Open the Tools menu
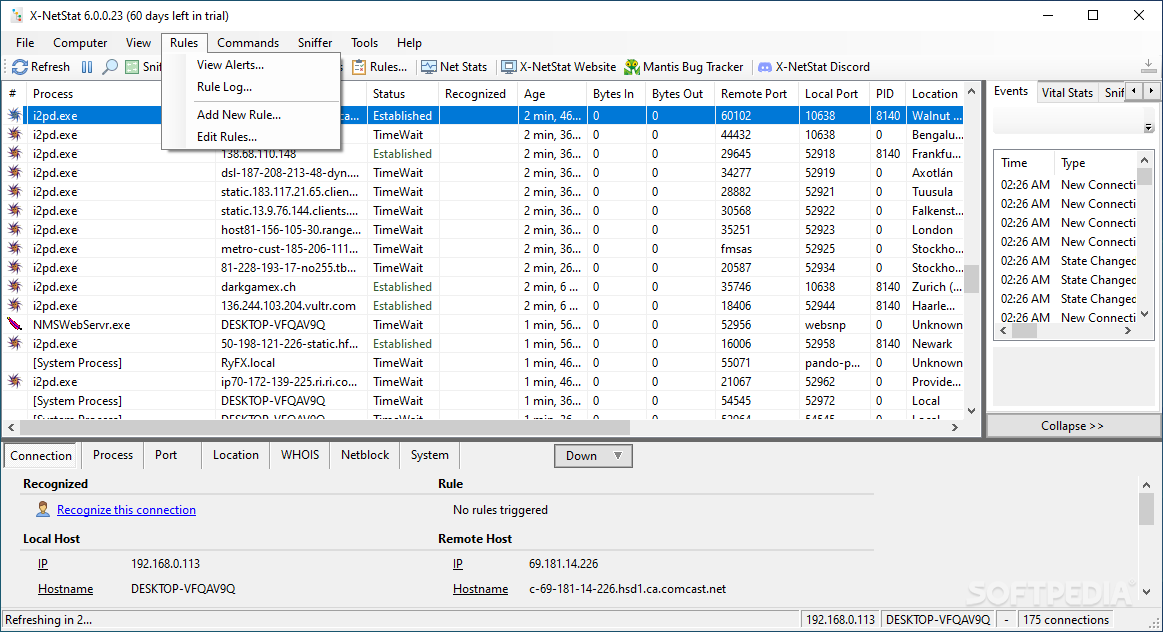This screenshot has height=632, width=1163. 364,43
